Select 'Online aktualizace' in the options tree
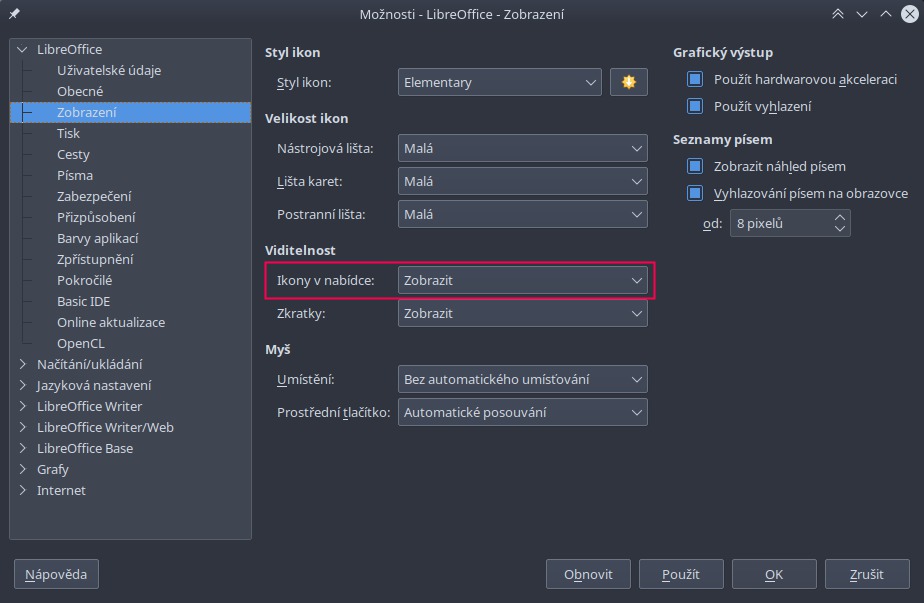 (111, 322)
